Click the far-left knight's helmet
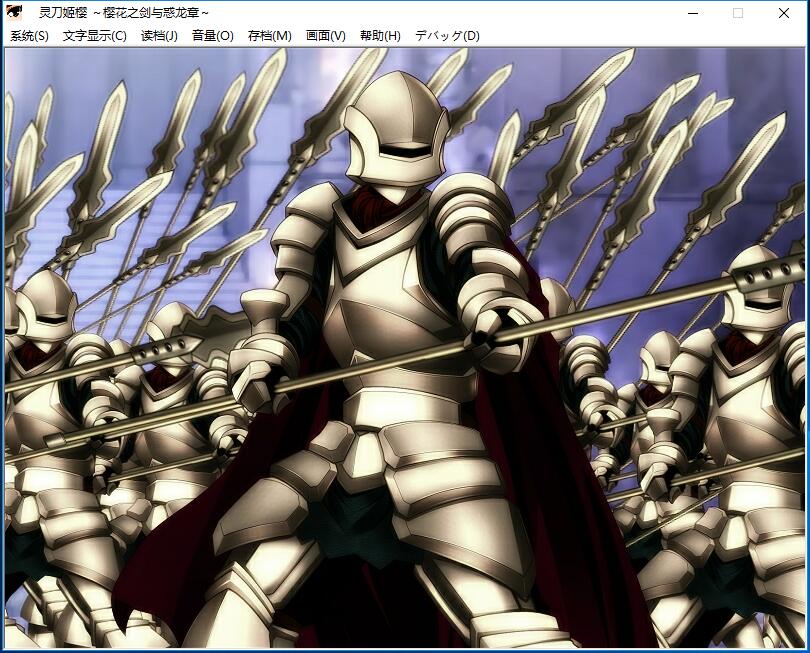The height and width of the screenshot is (653, 810). [x=45, y=310]
